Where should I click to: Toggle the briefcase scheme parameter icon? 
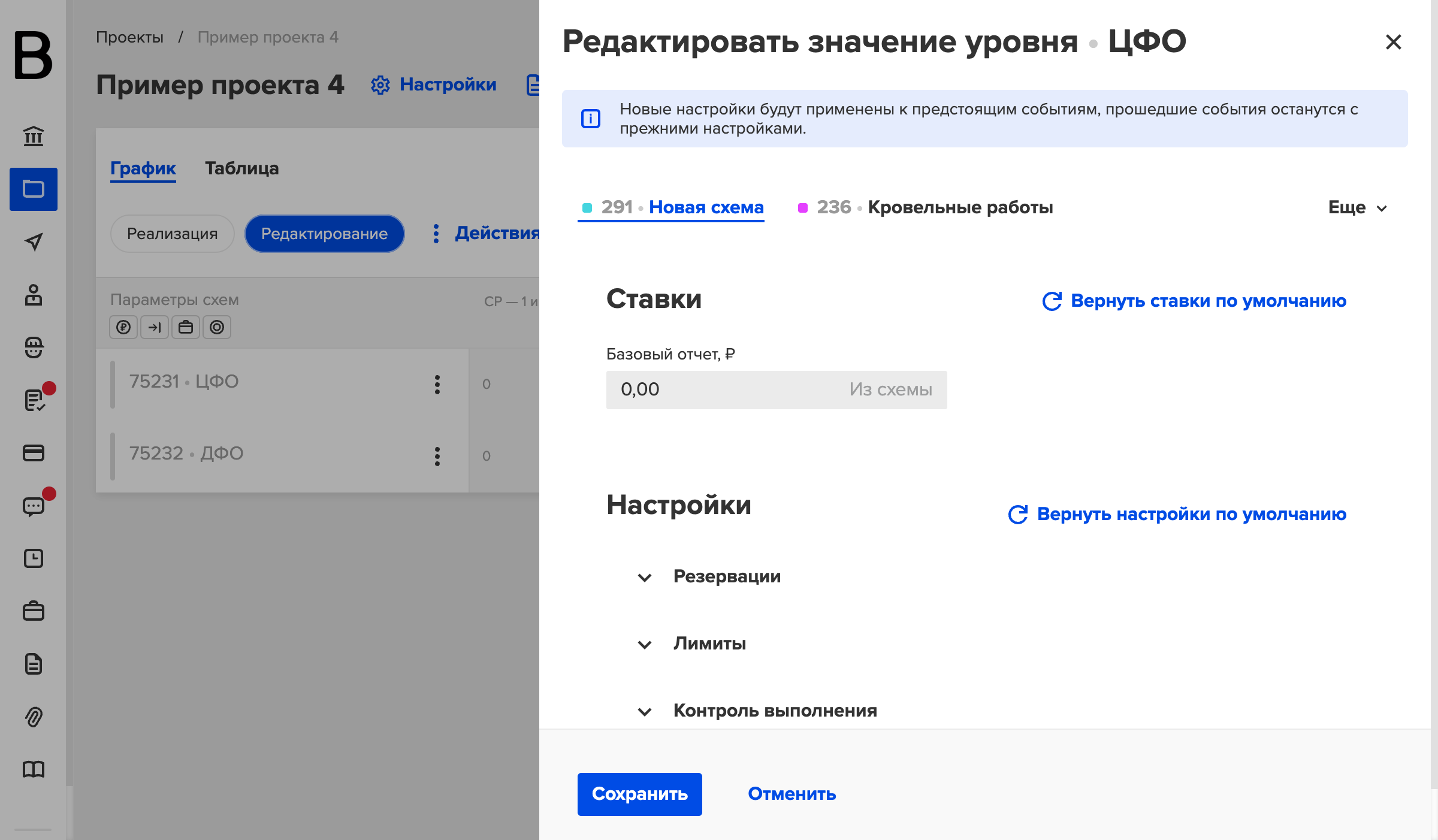click(x=186, y=327)
